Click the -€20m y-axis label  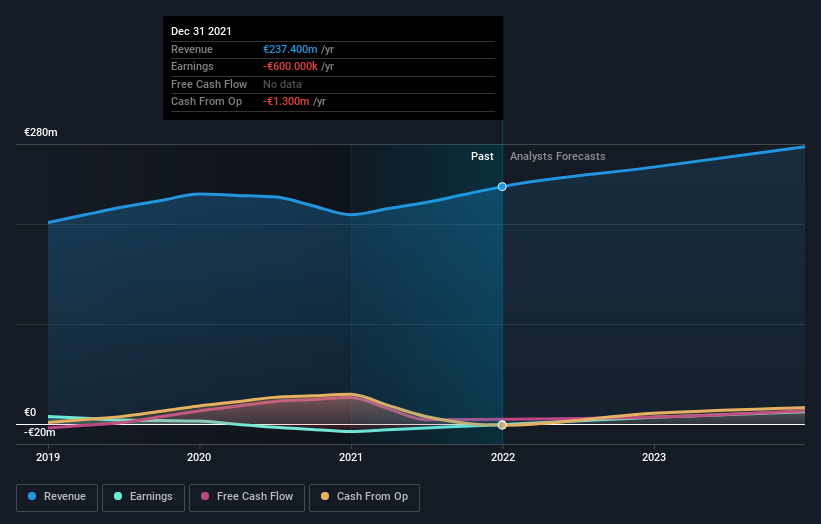click(x=39, y=432)
